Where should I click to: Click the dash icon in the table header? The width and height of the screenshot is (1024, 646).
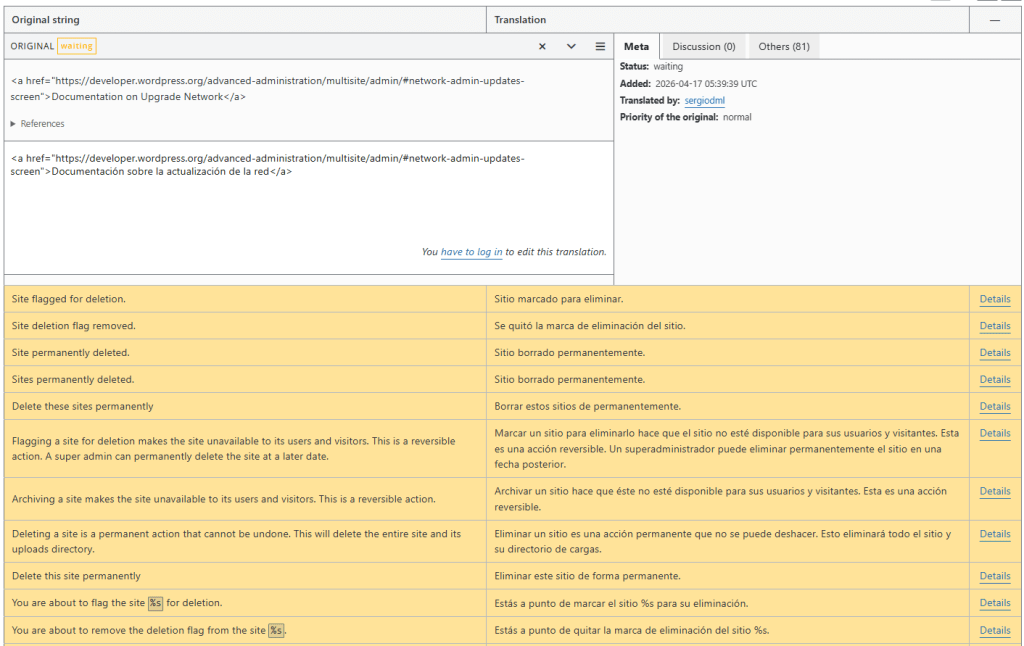pos(994,20)
